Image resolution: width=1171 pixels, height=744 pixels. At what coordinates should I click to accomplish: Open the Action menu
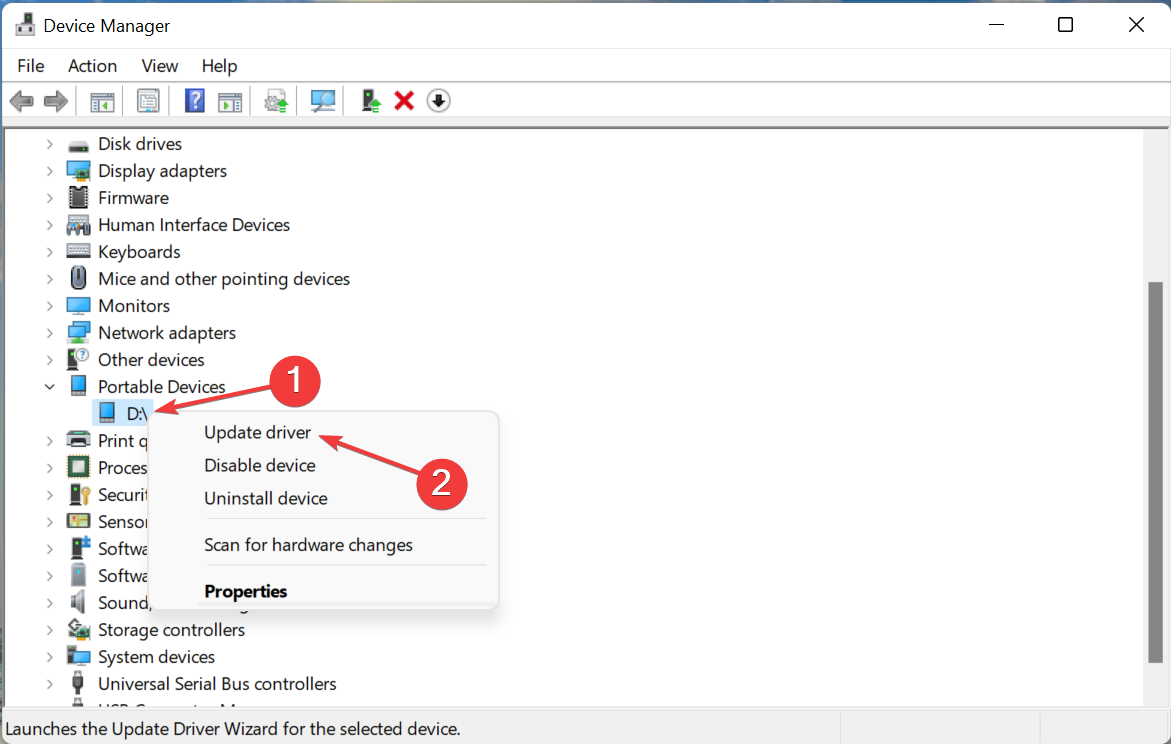point(92,66)
